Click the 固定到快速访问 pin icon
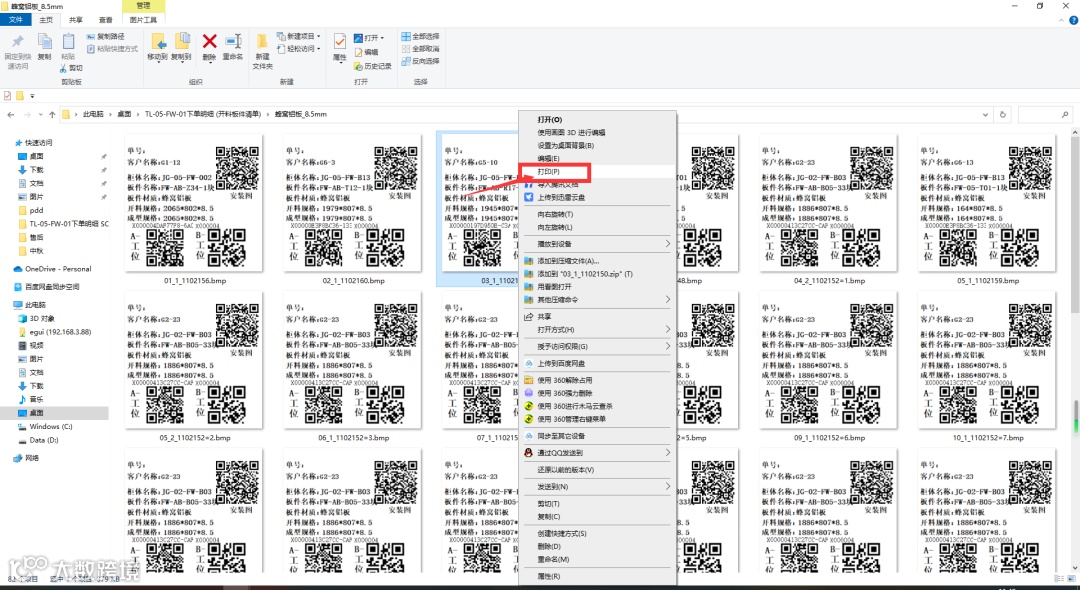 click(x=18, y=43)
